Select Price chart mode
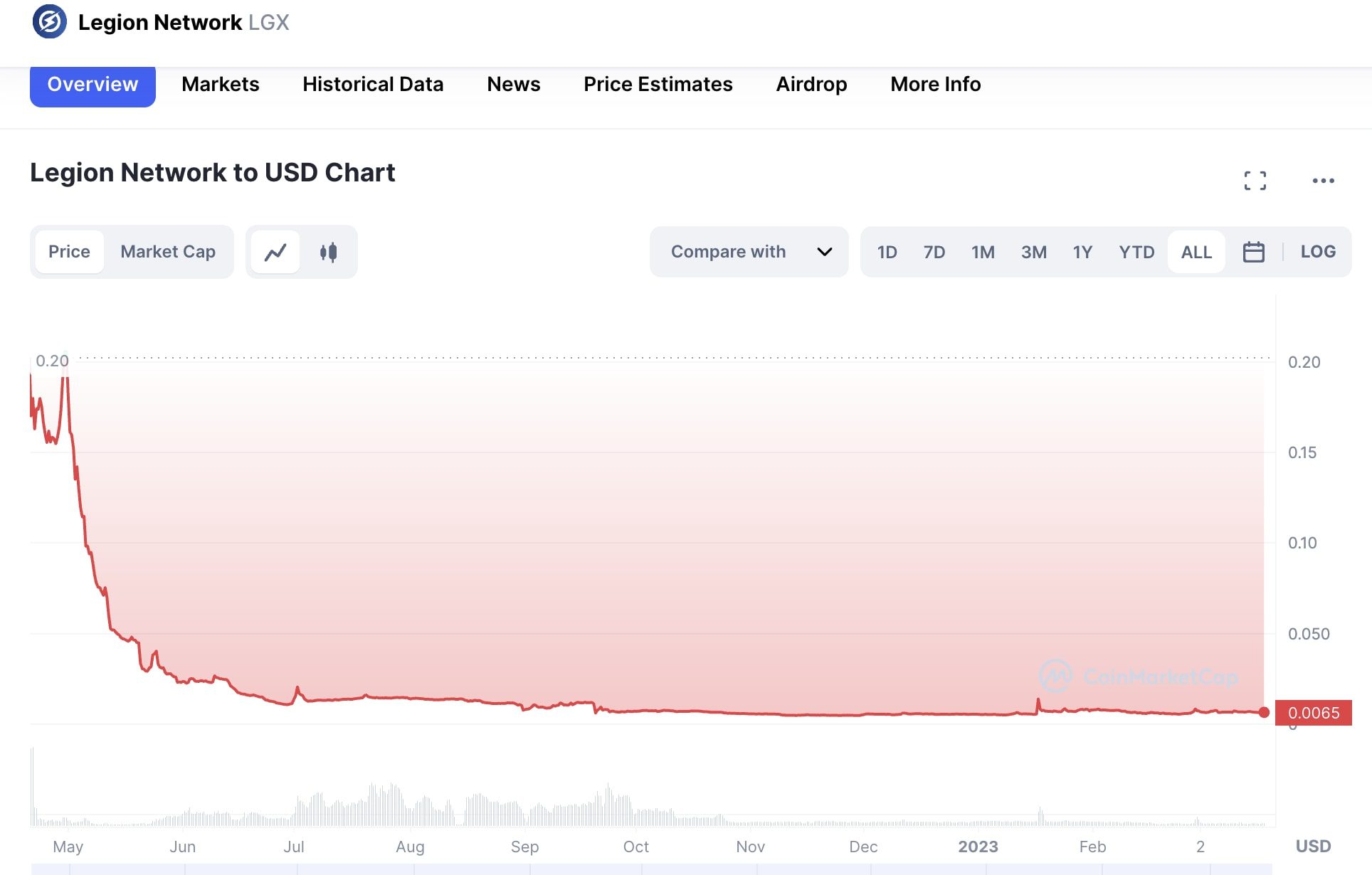Viewport: 1372px width, 875px height. coord(69,252)
